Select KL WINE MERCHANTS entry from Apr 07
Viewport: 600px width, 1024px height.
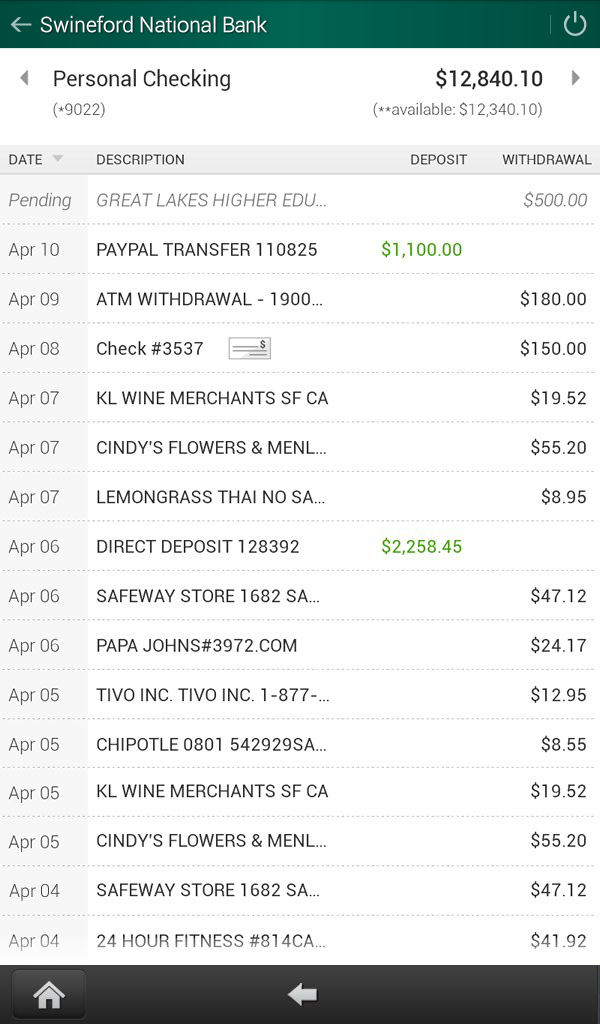point(300,398)
